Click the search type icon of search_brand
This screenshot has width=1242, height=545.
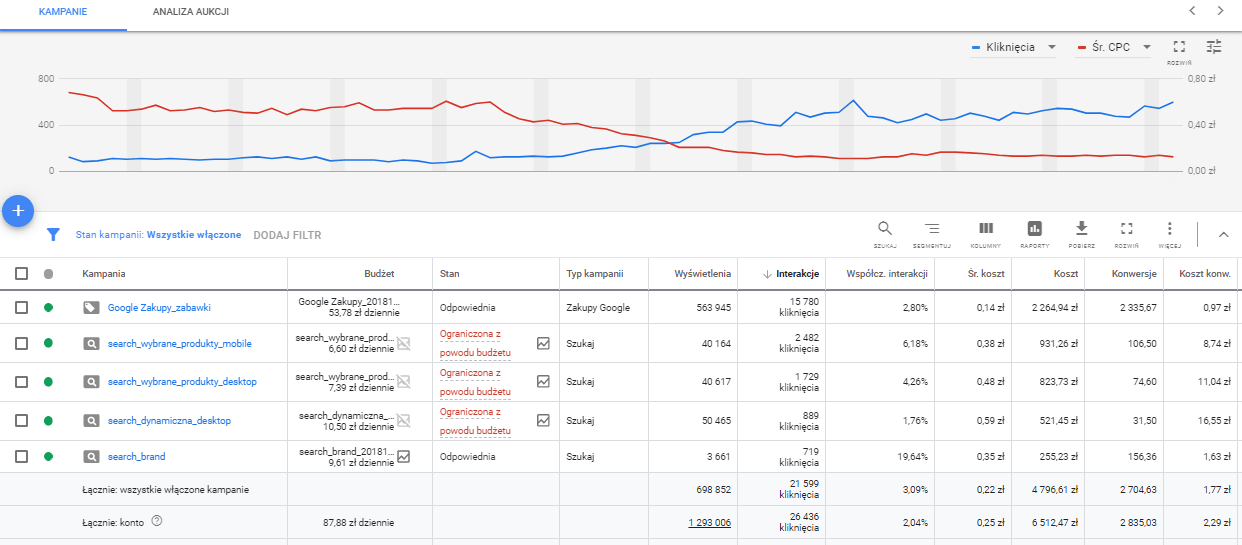91,456
